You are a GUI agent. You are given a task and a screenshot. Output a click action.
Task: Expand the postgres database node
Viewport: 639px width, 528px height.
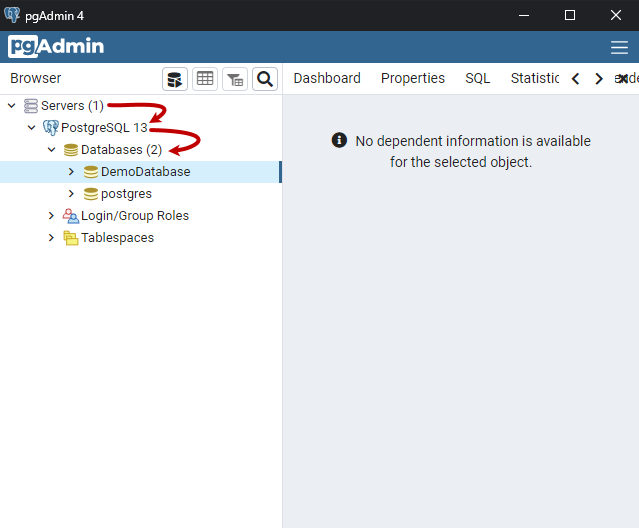71,194
